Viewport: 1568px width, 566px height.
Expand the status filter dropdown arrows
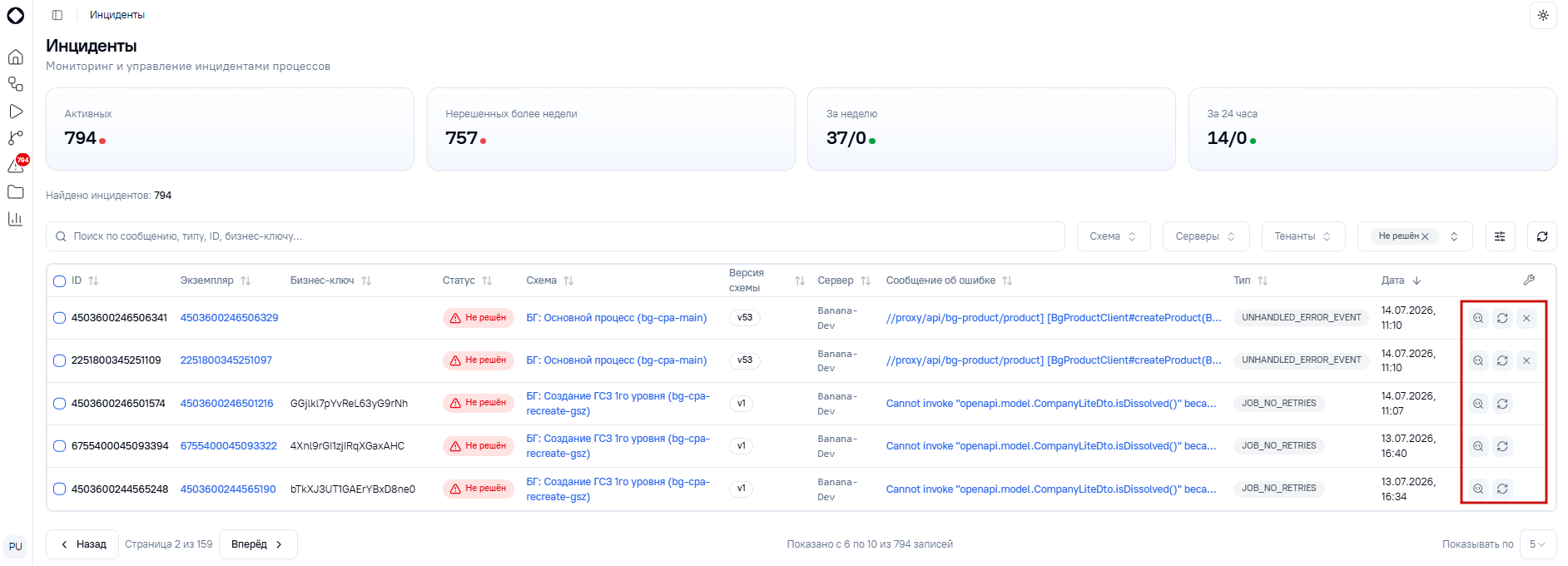point(1454,236)
